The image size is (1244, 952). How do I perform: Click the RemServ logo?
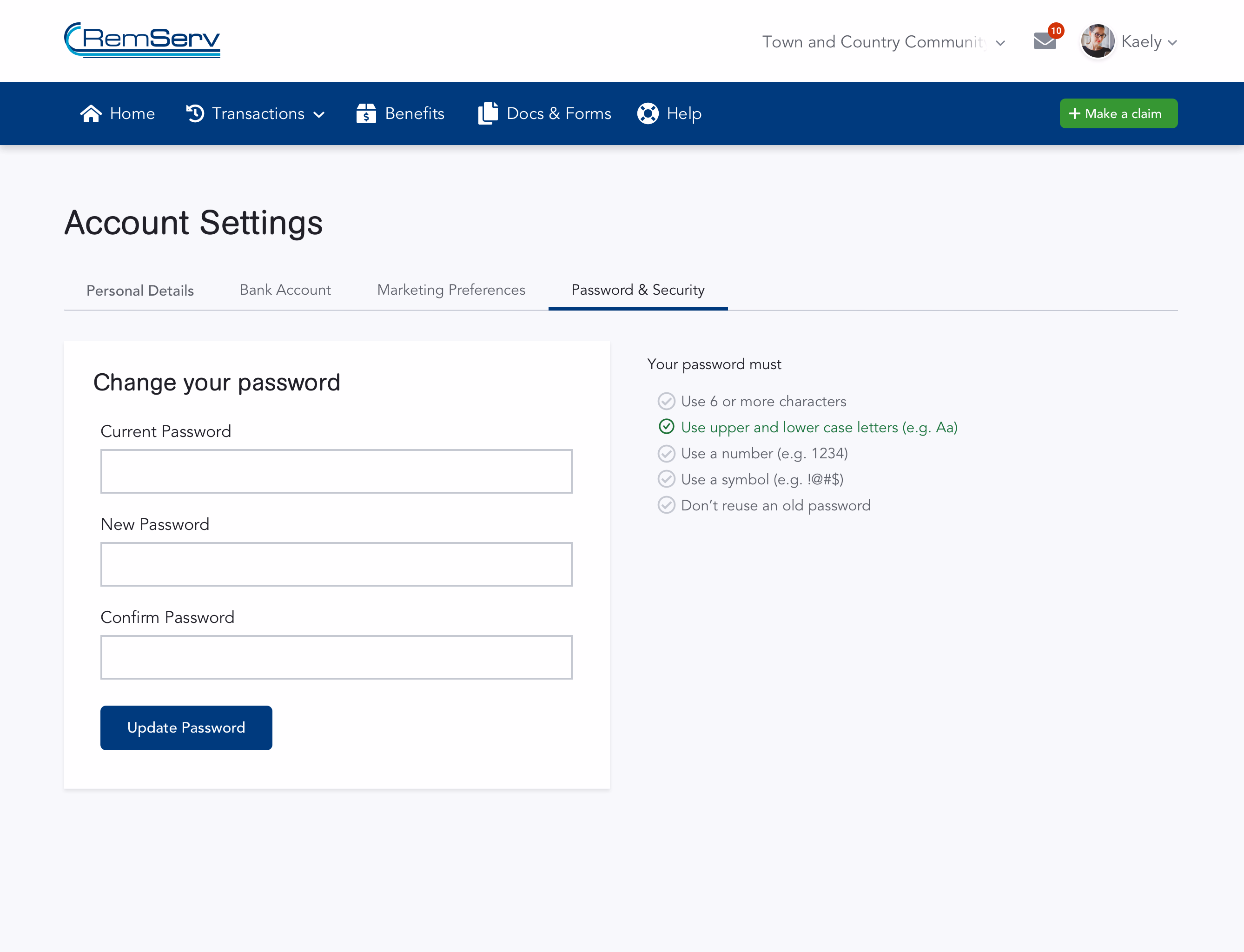[141, 40]
